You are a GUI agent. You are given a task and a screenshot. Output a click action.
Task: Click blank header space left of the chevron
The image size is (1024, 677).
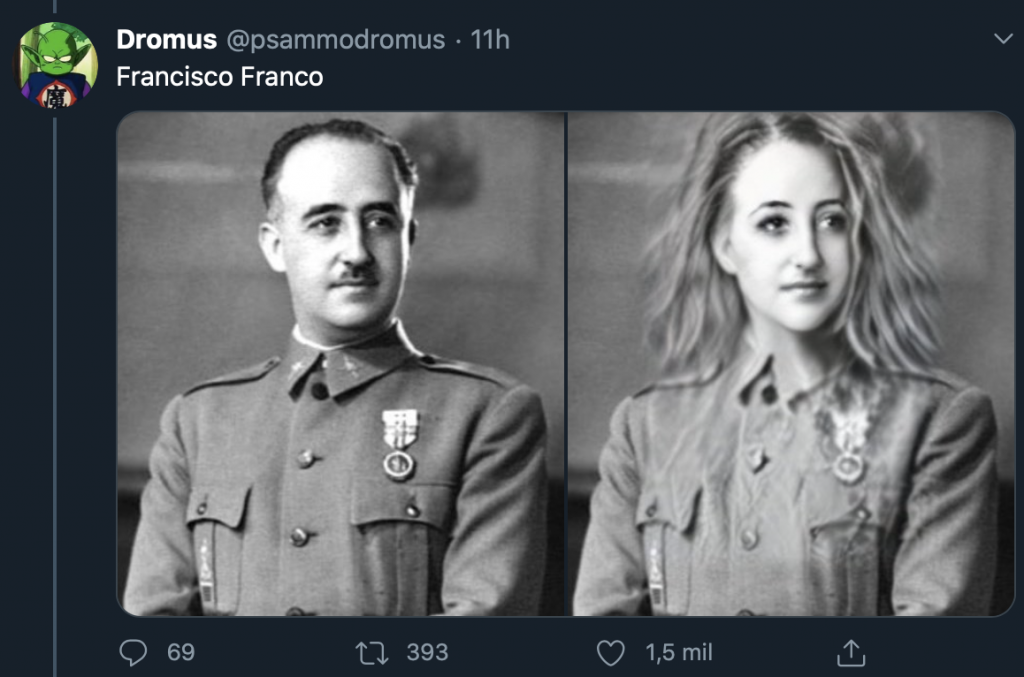point(750,40)
